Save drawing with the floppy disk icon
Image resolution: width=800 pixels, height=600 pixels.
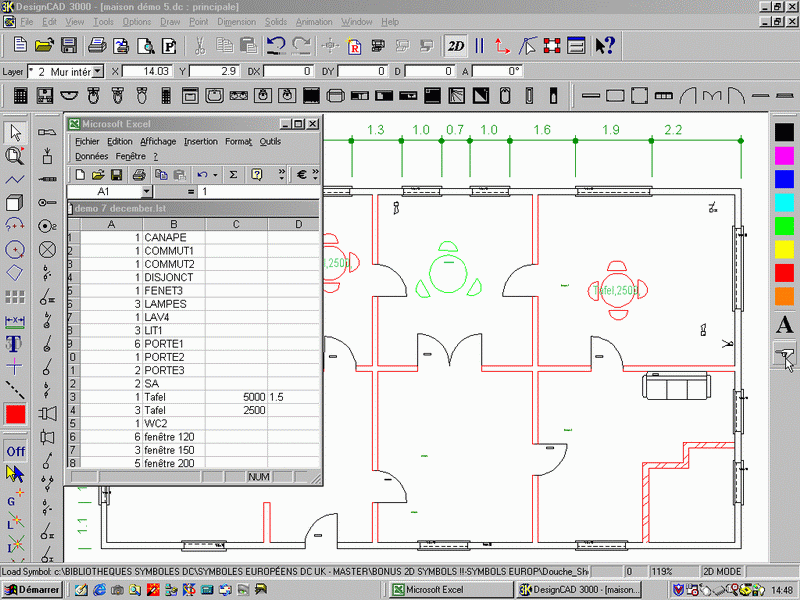point(69,45)
